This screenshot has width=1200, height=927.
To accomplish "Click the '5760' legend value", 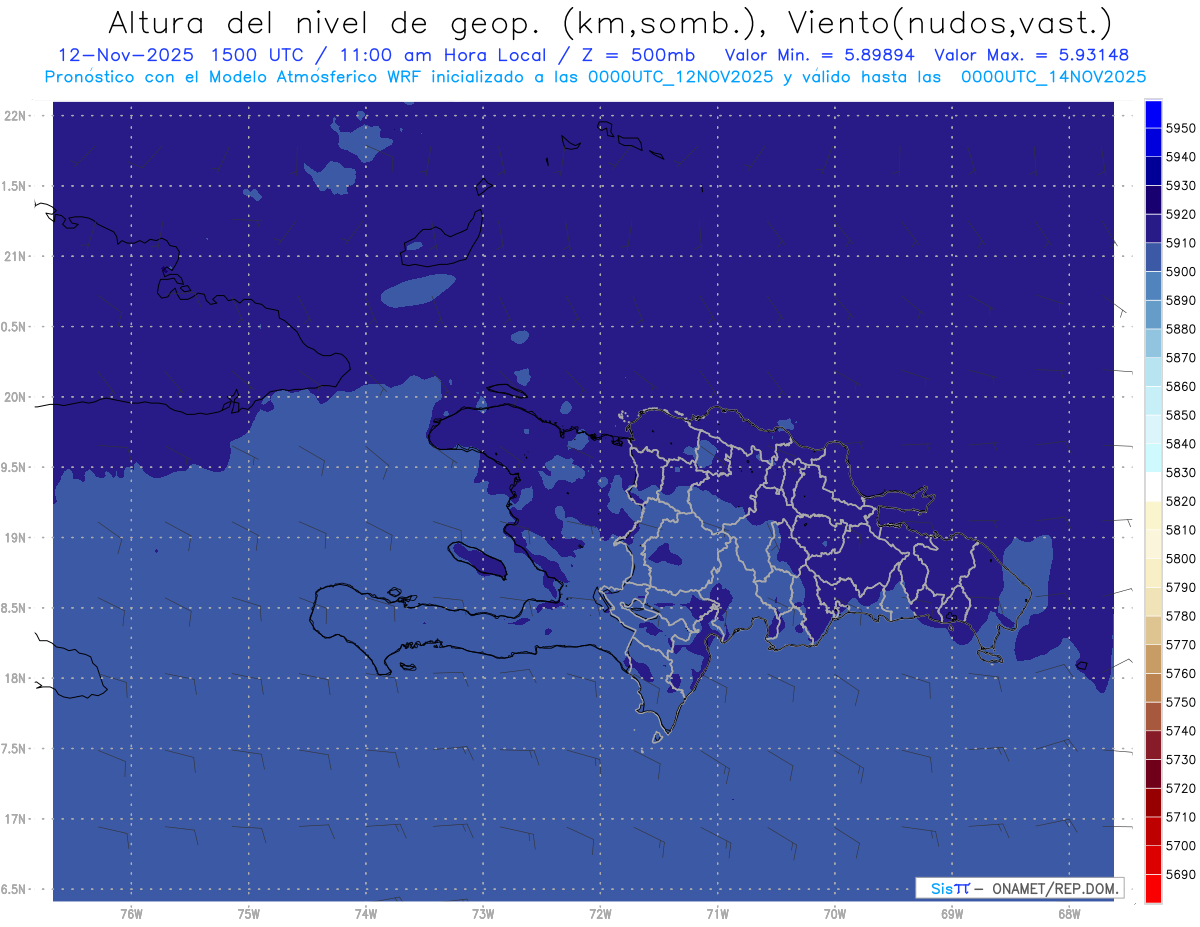I will 1181,673.
